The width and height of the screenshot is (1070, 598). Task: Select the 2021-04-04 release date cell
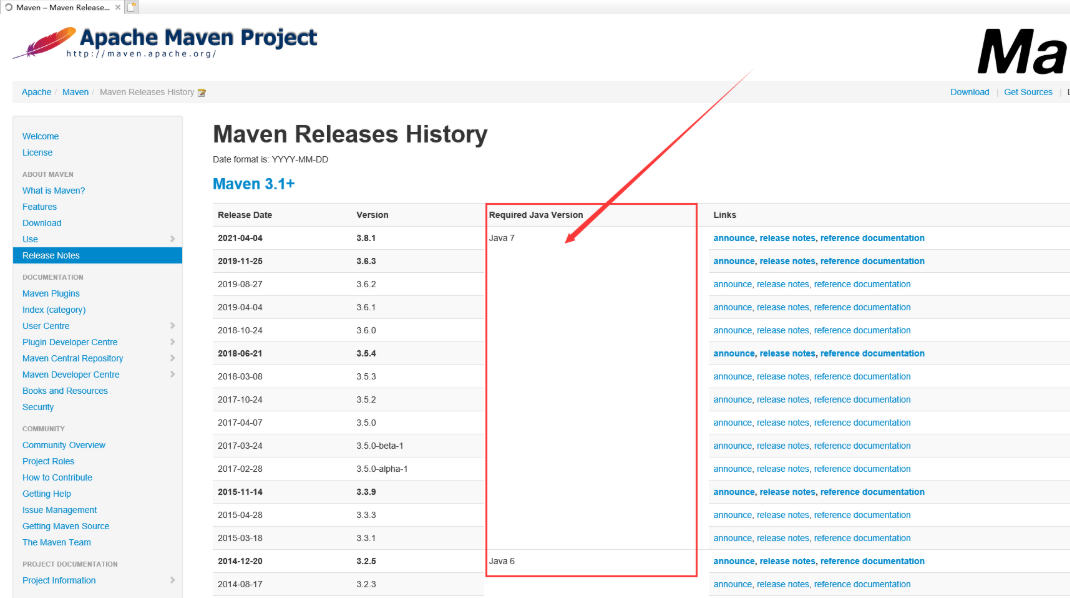[240, 238]
